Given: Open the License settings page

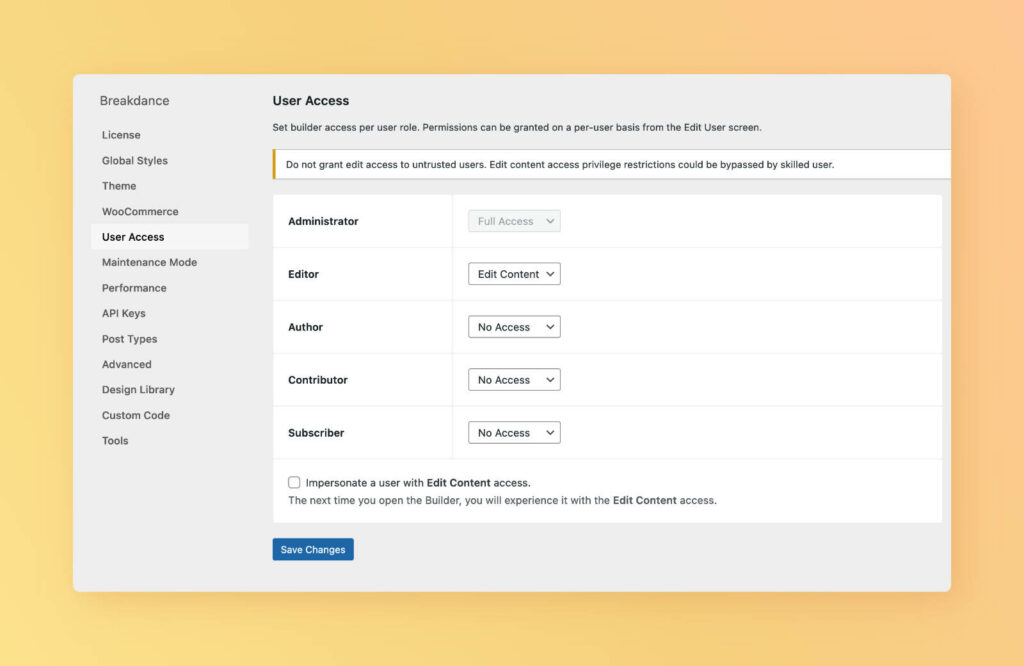Looking at the screenshot, I should [x=121, y=134].
